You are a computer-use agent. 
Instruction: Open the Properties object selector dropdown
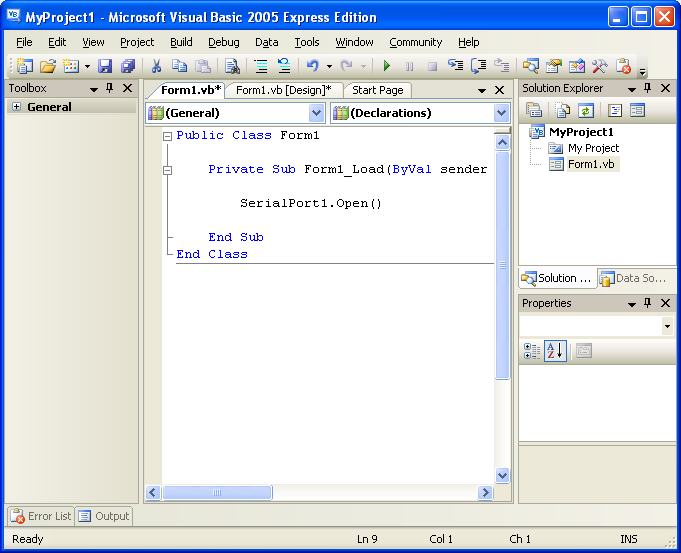pos(667,326)
